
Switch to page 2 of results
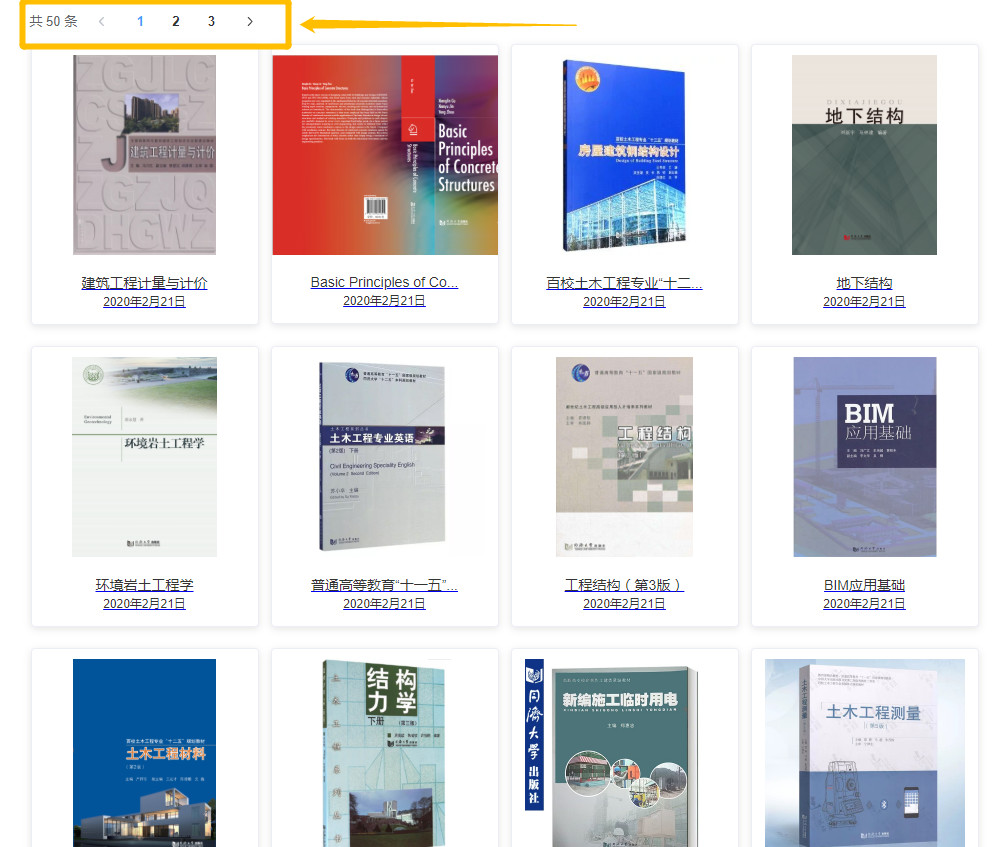tap(176, 21)
